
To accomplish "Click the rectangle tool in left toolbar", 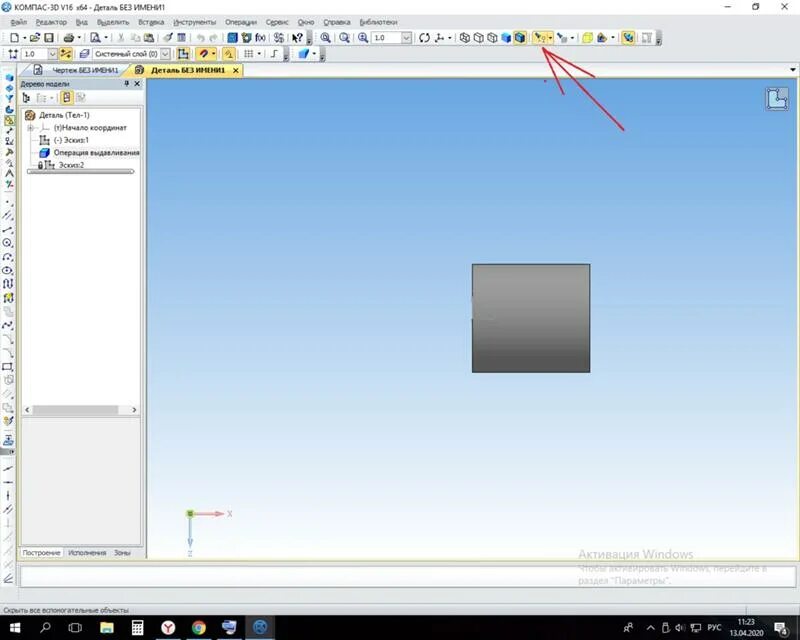I will pyautogui.click(x=8, y=367).
